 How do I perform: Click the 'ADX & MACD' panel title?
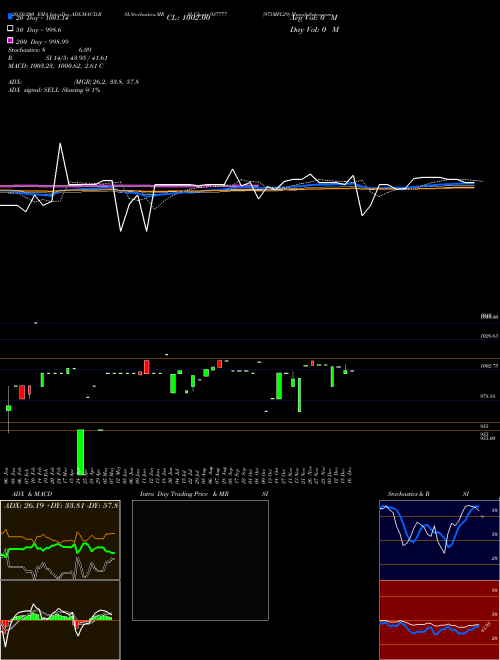(32, 494)
